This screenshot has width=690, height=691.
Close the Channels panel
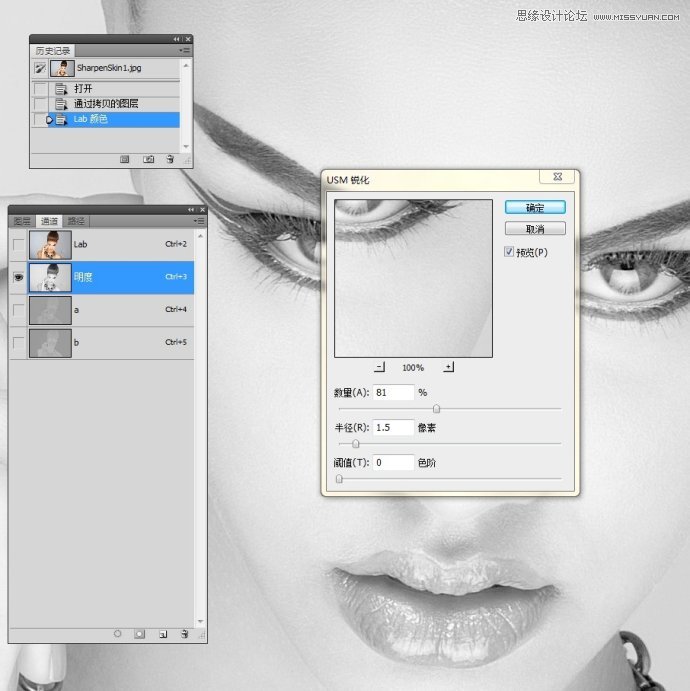202,210
